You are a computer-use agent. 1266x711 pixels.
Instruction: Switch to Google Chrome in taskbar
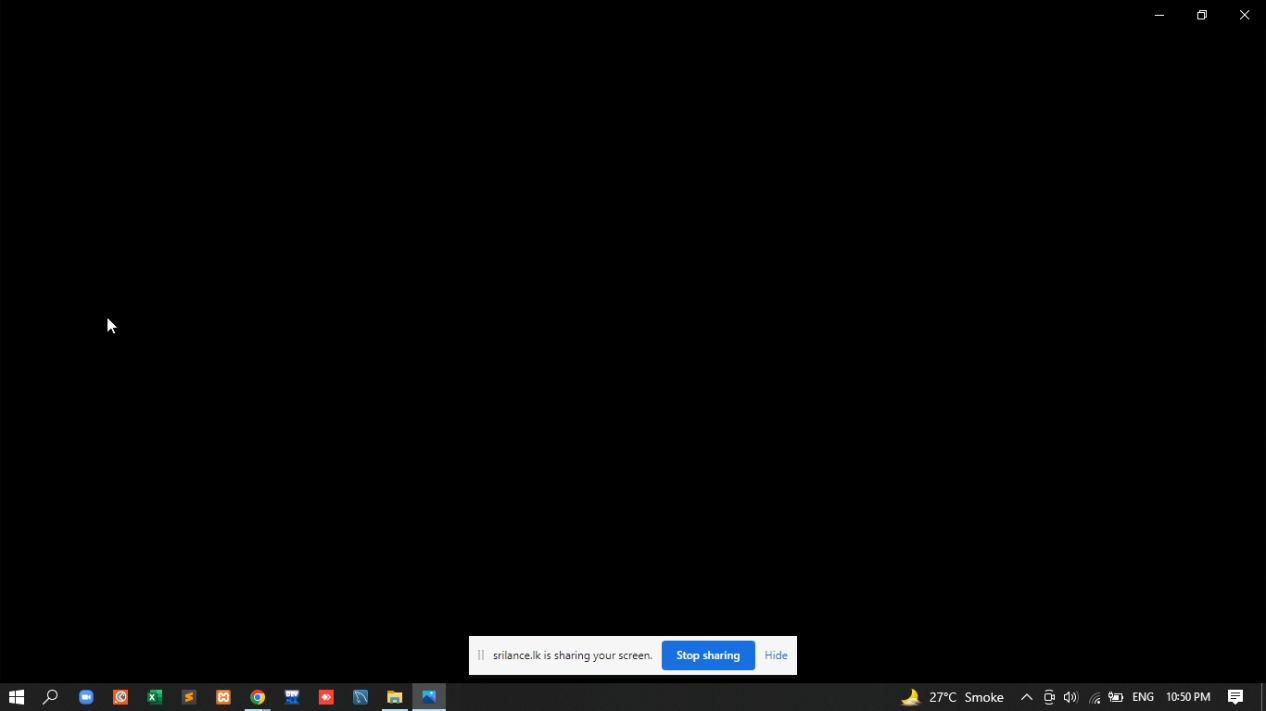(258, 697)
